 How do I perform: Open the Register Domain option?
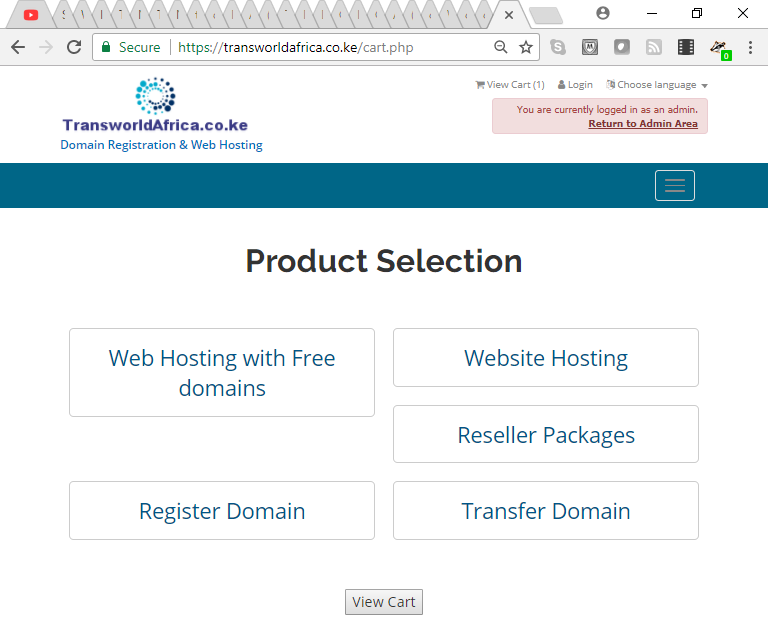pos(222,510)
